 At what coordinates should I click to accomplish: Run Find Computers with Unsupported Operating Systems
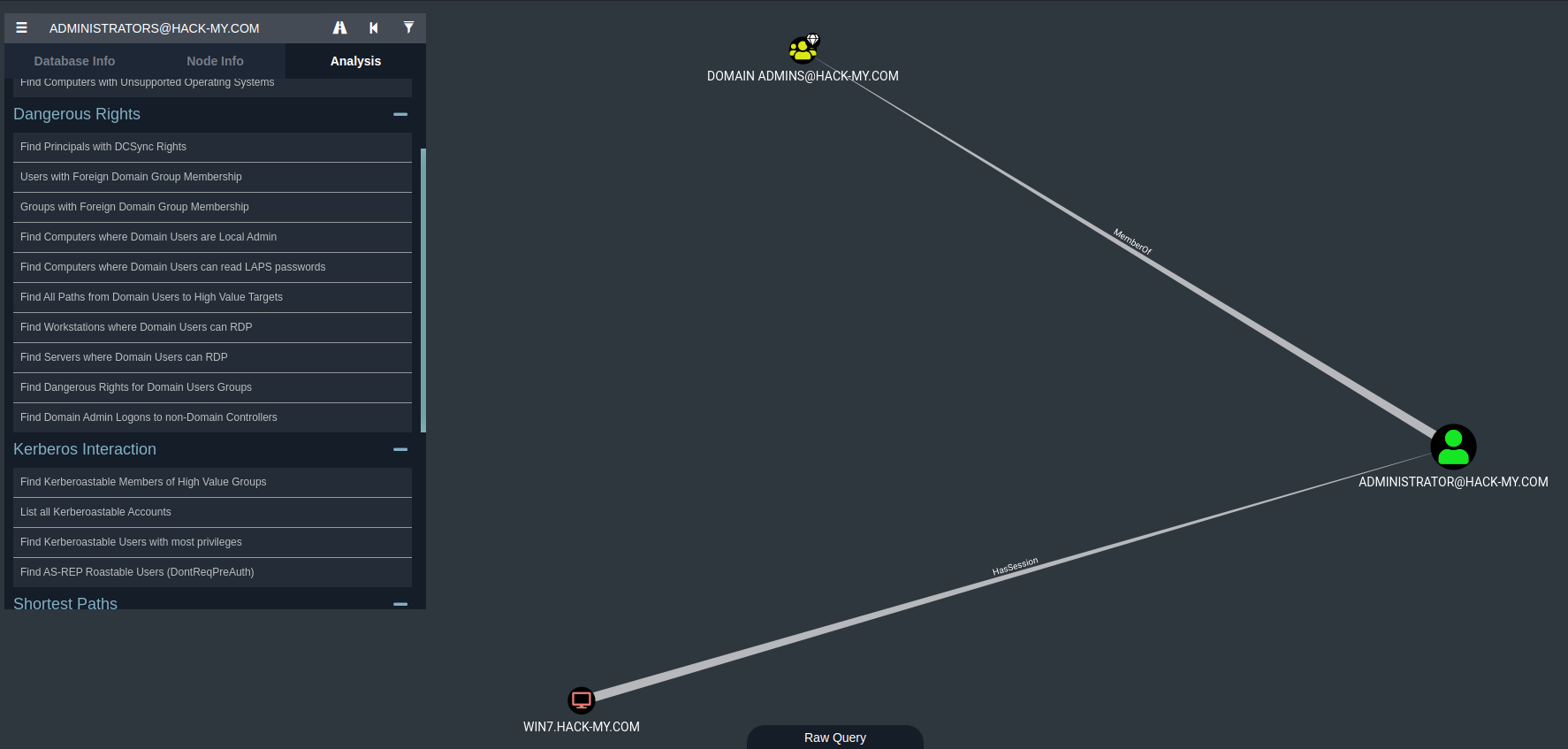point(212,87)
